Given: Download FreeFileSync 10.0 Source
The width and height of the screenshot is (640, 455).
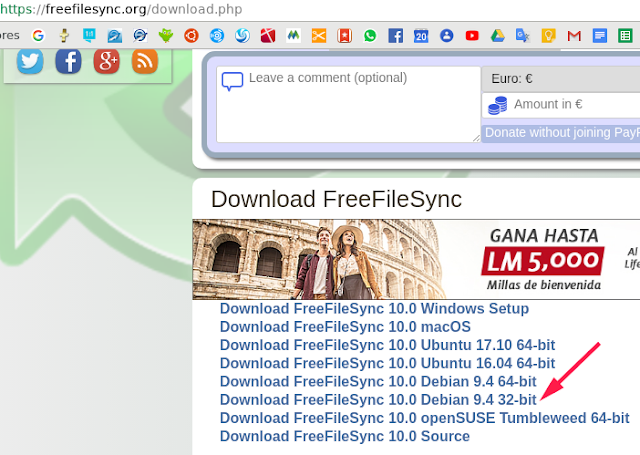Looking at the screenshot, I should click(345, 436).
